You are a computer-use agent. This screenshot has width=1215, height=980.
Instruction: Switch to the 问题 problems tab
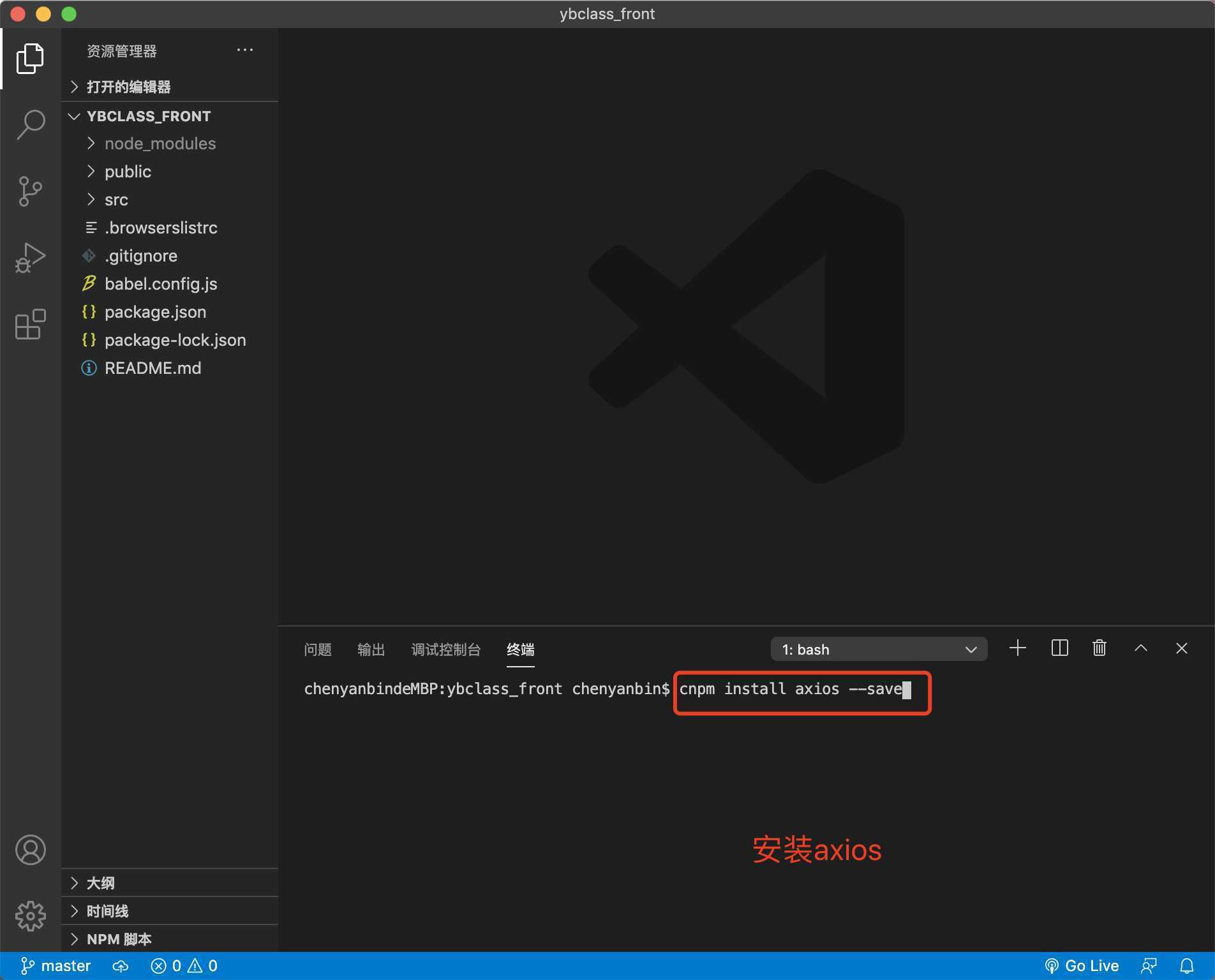coord(317,650)
